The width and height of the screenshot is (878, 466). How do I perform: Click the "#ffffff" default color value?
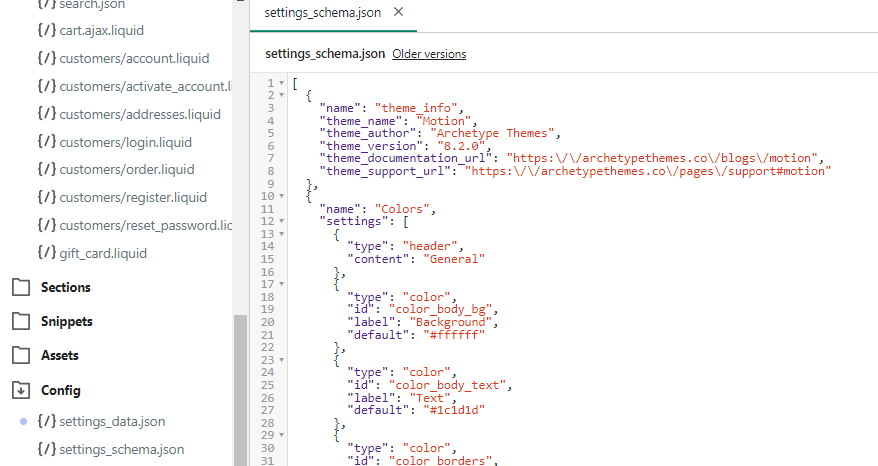[454, 335]
